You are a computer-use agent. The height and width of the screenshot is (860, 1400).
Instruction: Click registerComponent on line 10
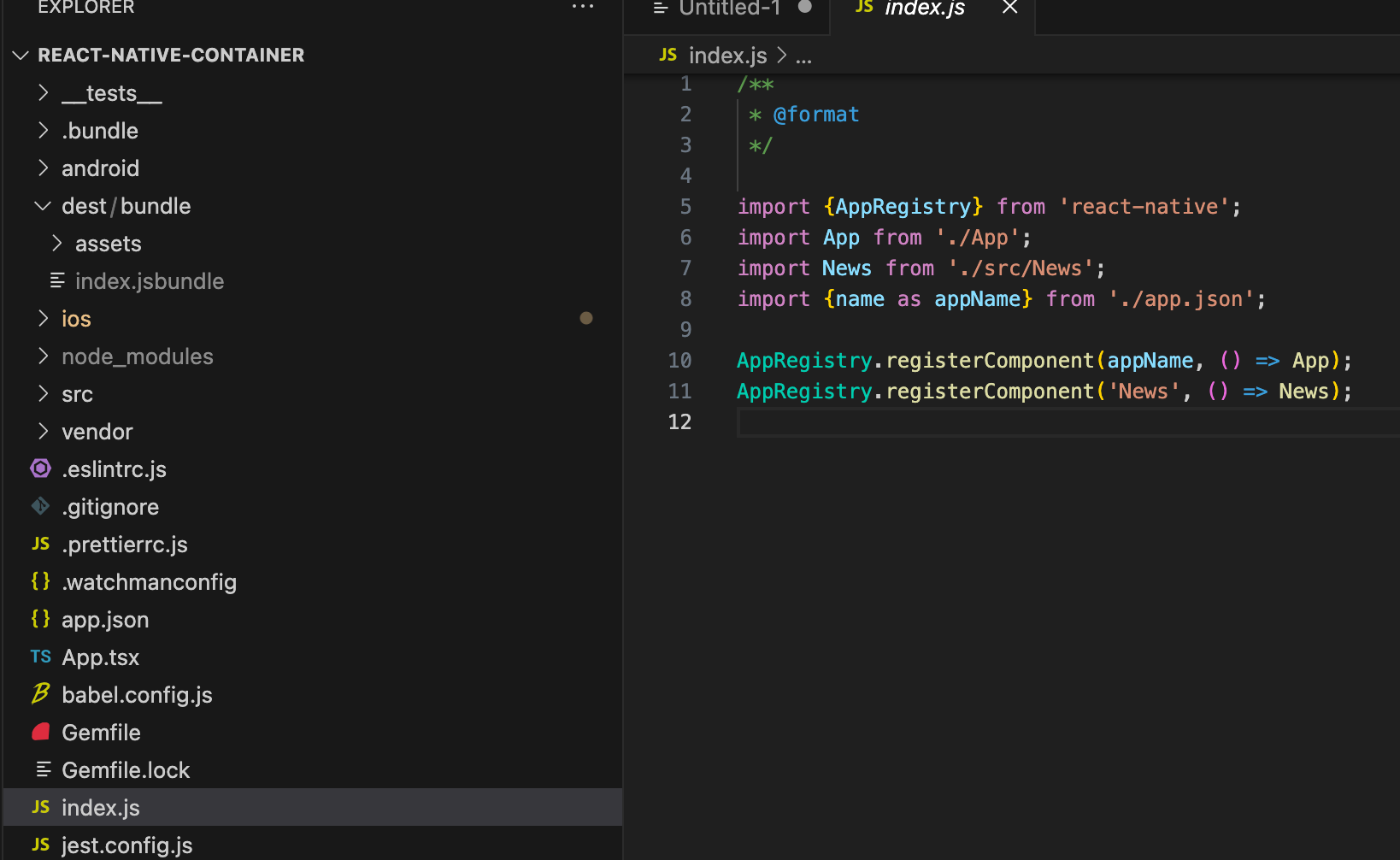click(x=990, y=361)
